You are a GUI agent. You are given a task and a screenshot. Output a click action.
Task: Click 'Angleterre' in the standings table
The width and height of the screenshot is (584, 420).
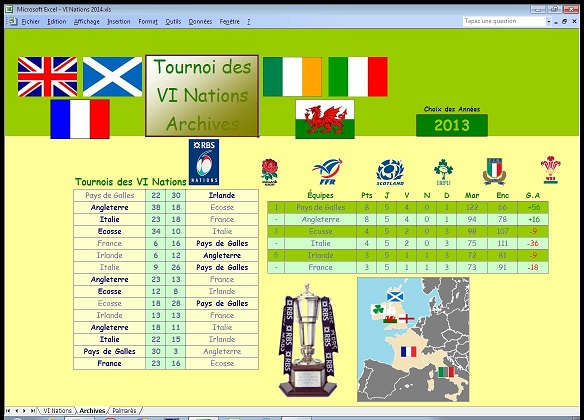321,219
